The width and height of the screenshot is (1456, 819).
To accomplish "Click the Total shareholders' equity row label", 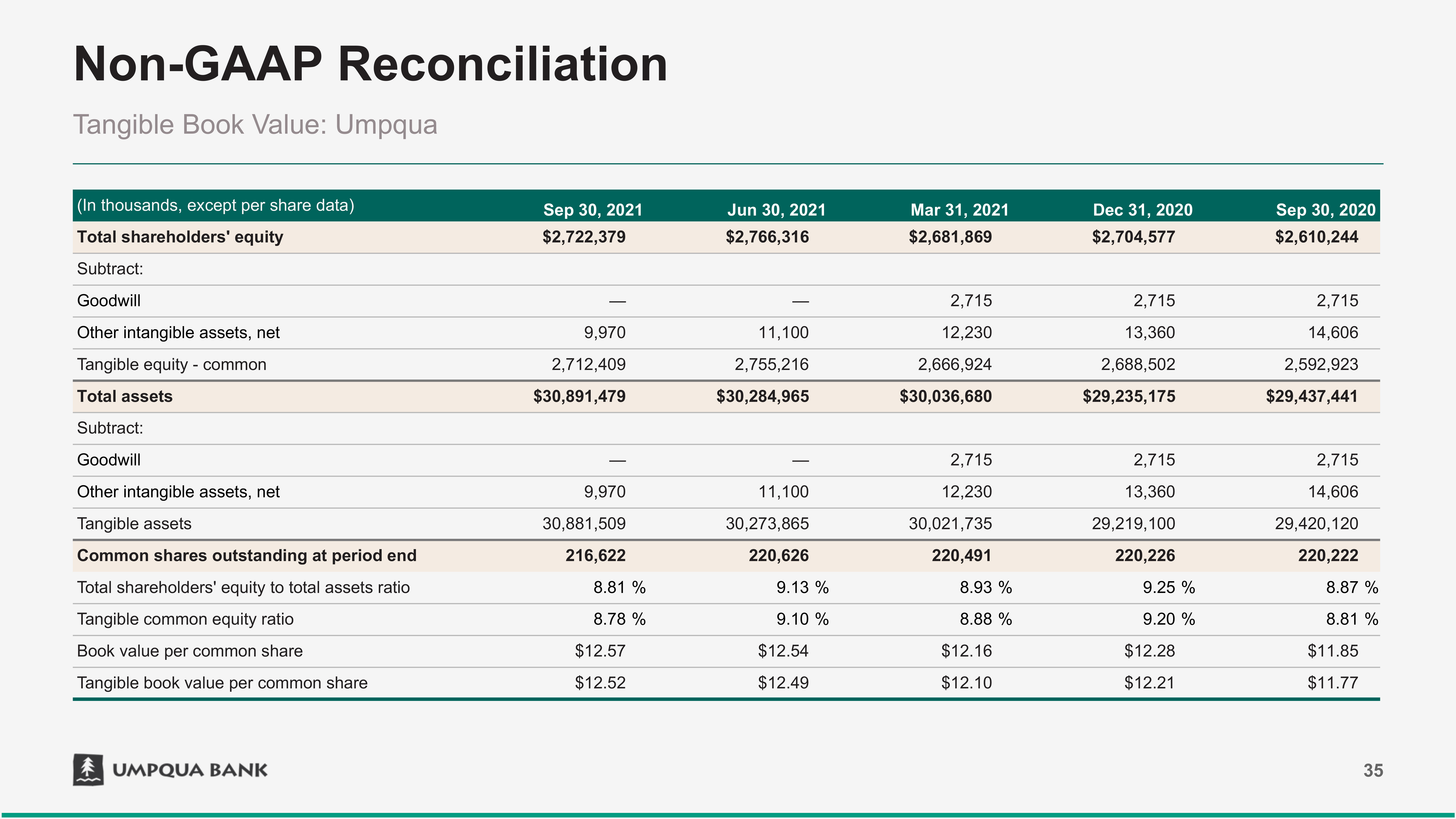I will pos(180,237).
